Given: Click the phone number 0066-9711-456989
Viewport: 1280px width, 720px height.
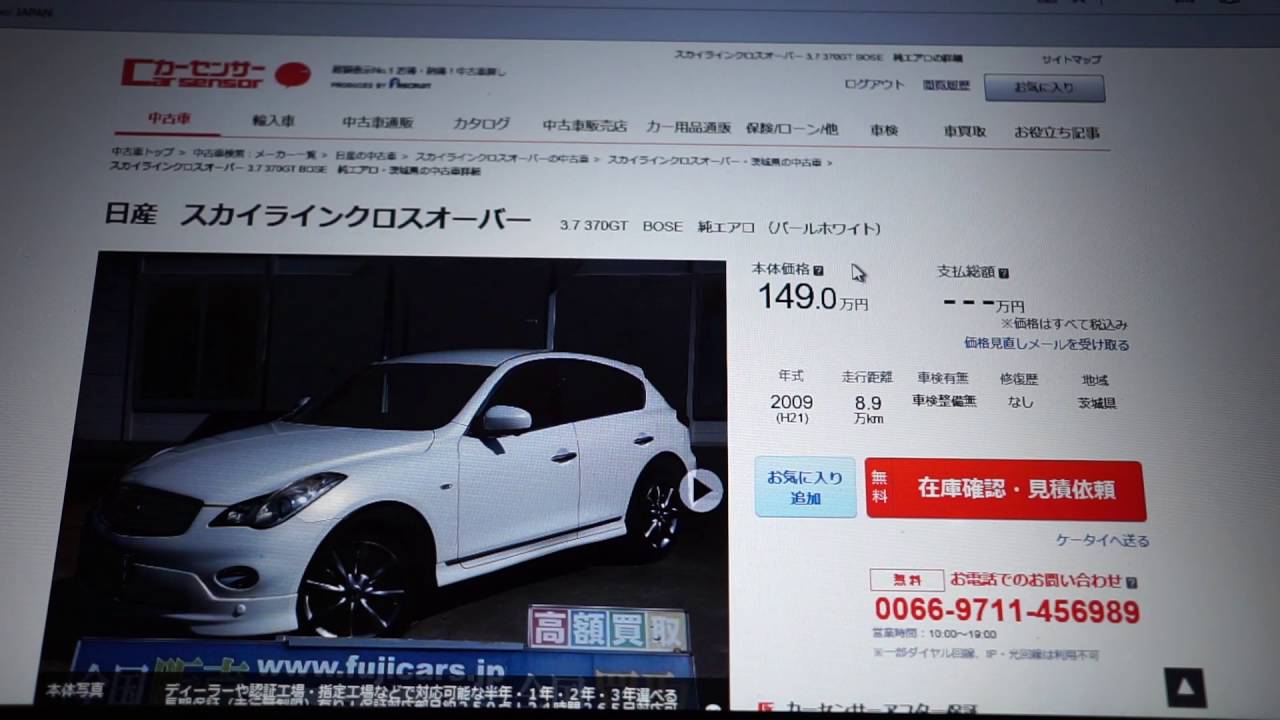Looking at the screenshot, I should (1006, 611).
